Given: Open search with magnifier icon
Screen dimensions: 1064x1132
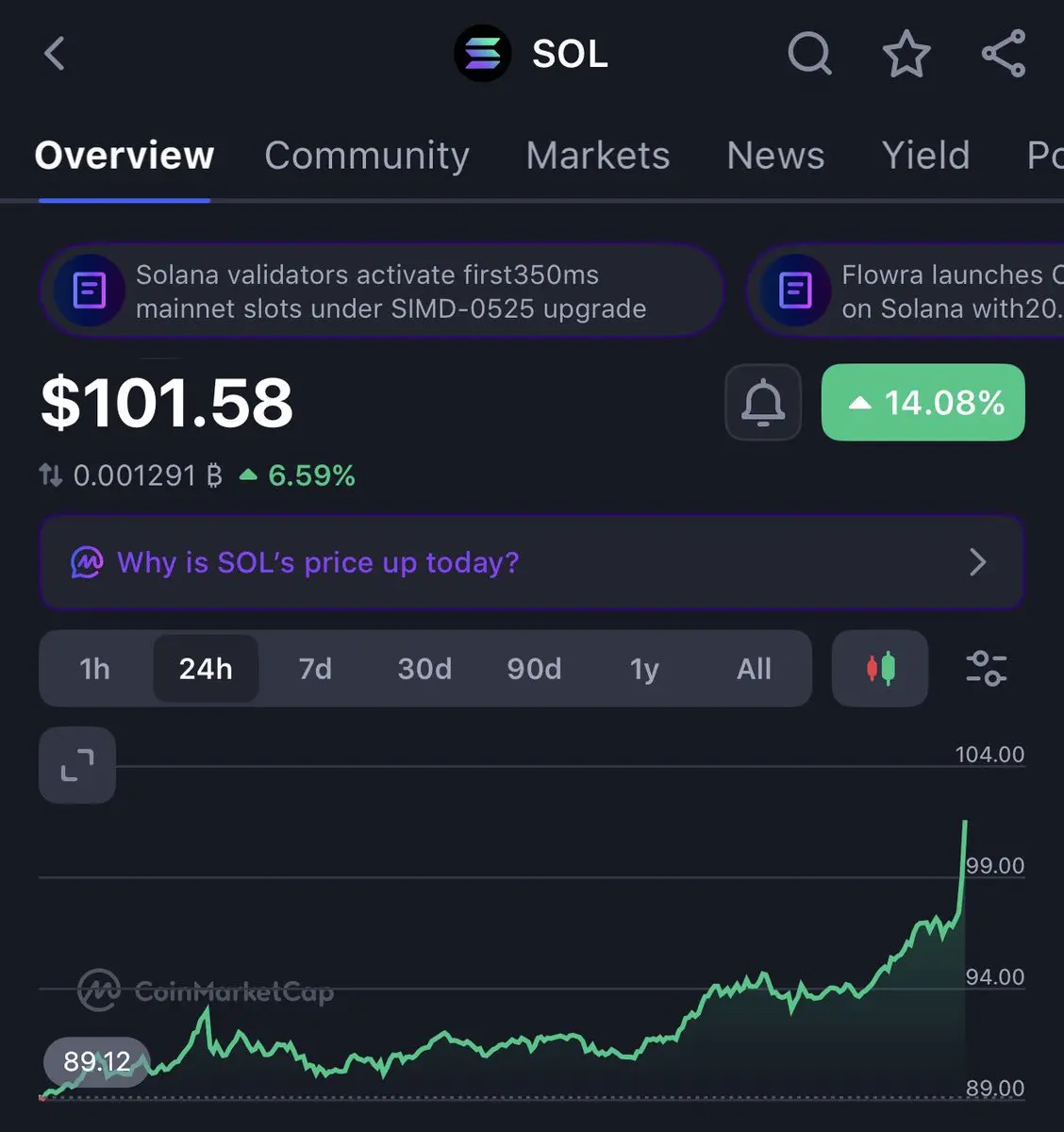Looking at the screenshot, I should pyautogui.click(x=809, y=53).
